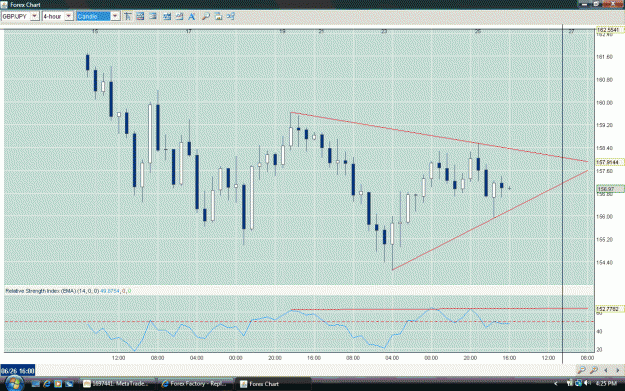
Task: Click the crosshair/line tool icon after Candle dropdown
Action: pyautogui.click(x=128, y=16)
